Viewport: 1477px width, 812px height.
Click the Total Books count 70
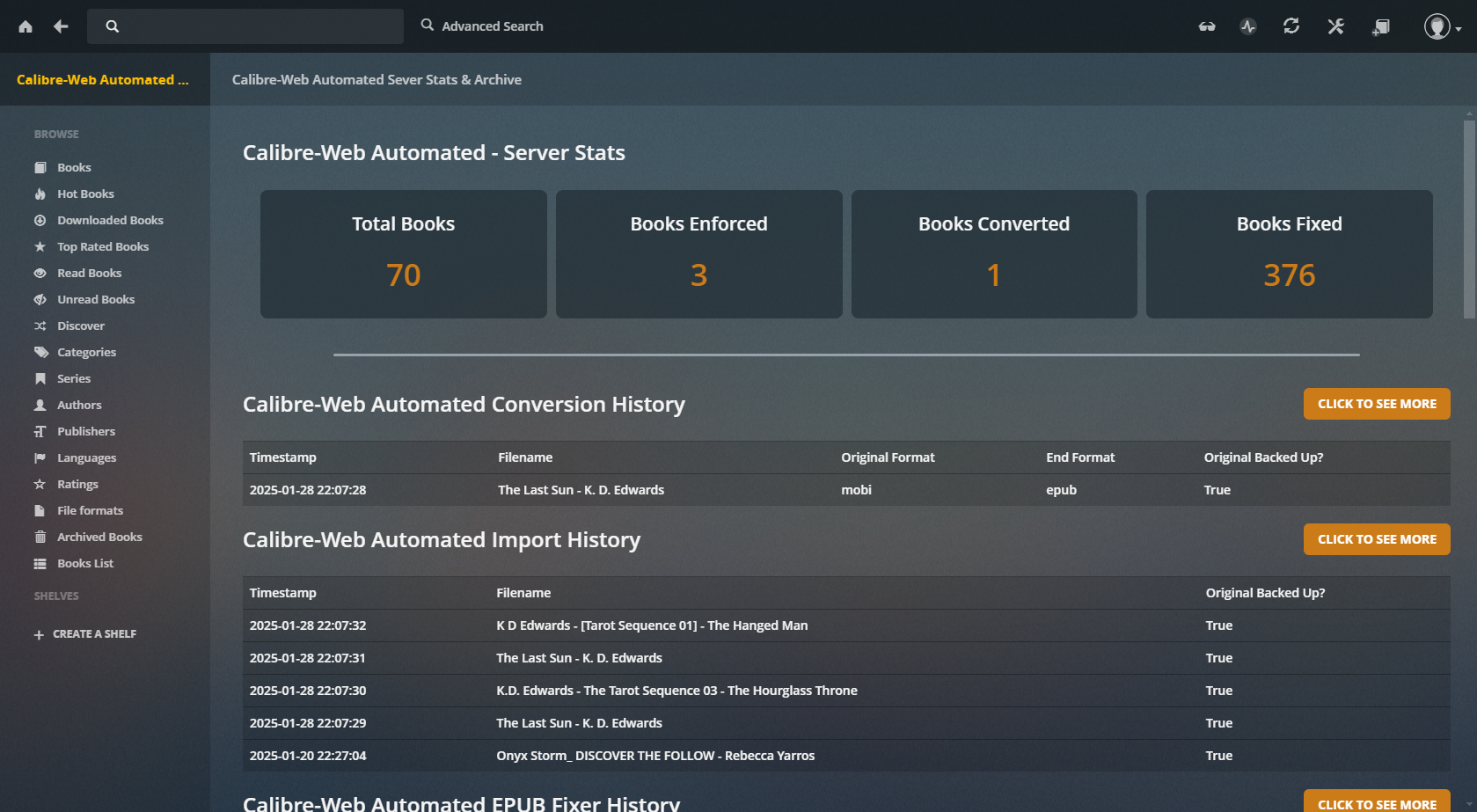404,275
